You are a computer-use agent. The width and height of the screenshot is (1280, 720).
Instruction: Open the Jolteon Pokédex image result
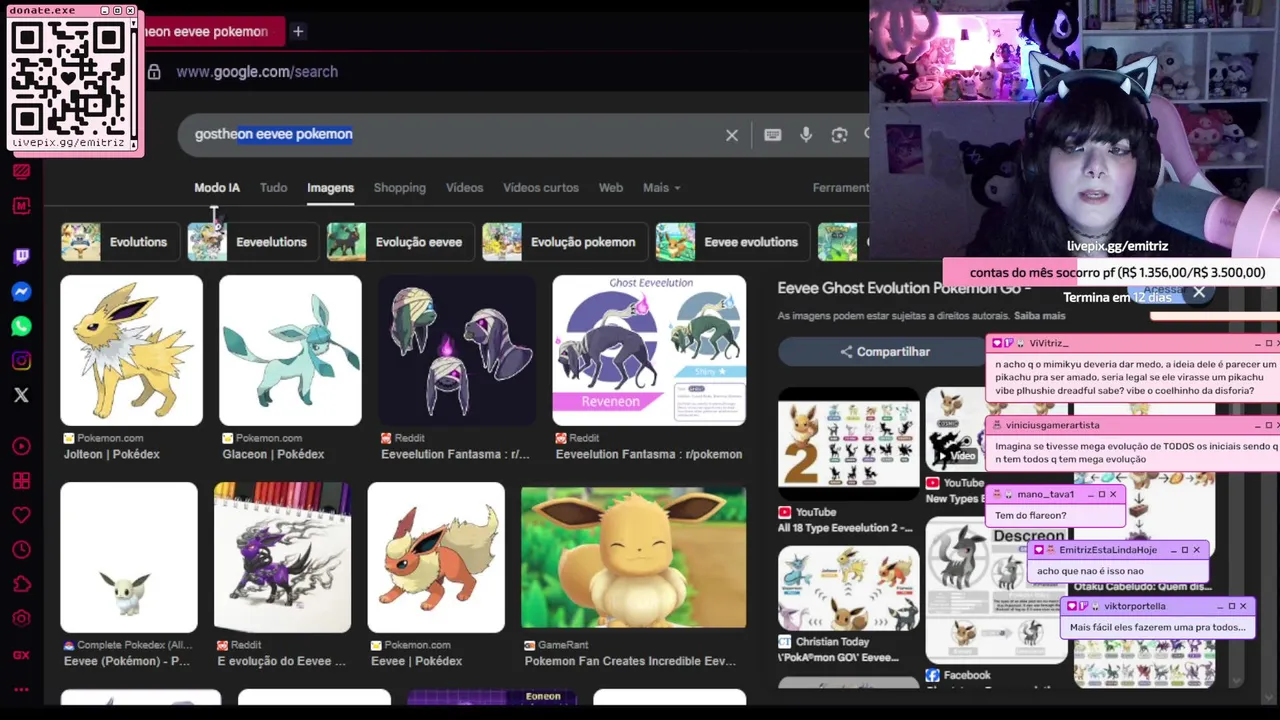point(131,351)
